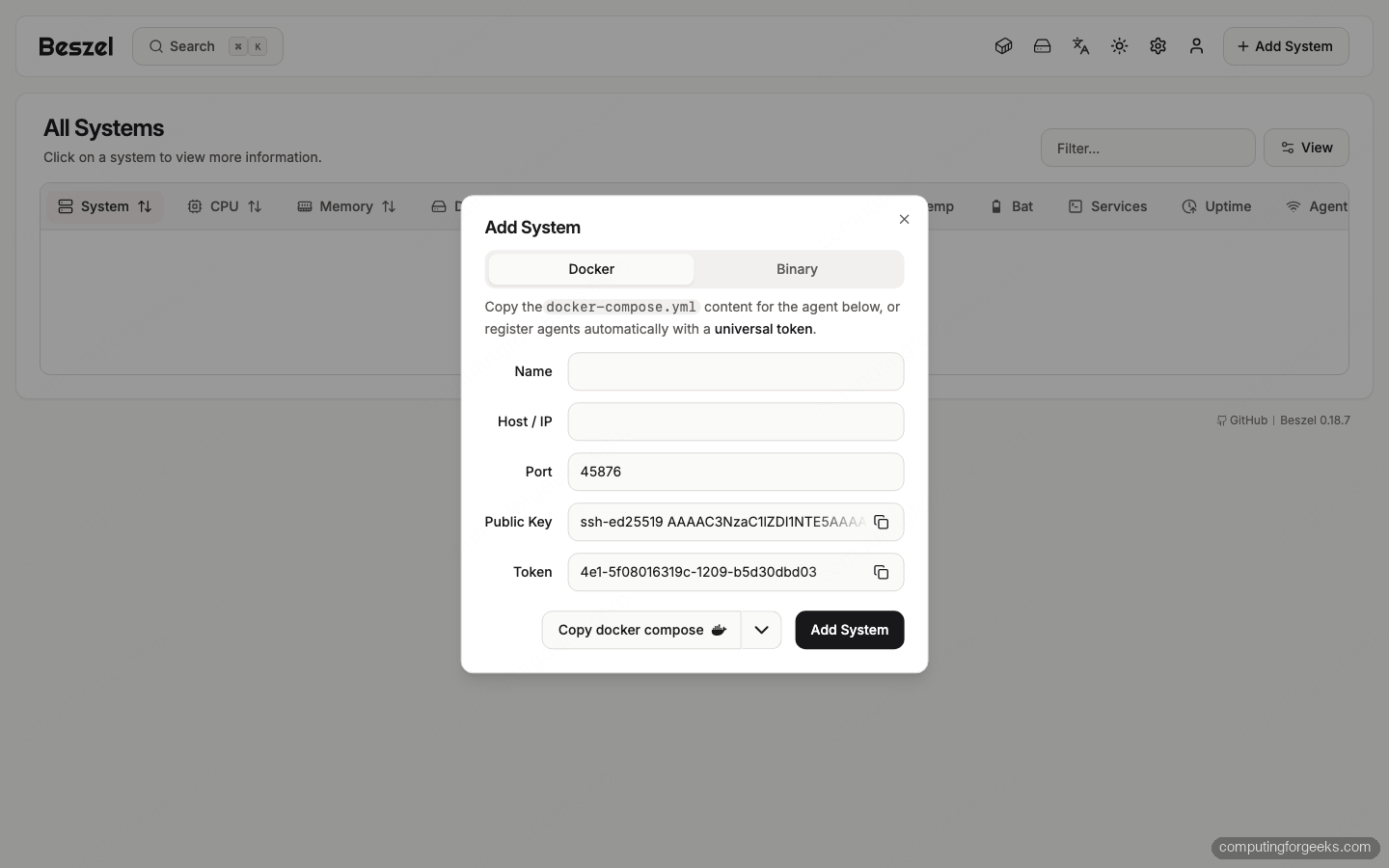Focus the Name input field
The image size is (1389, 868).
coord(736,371)
